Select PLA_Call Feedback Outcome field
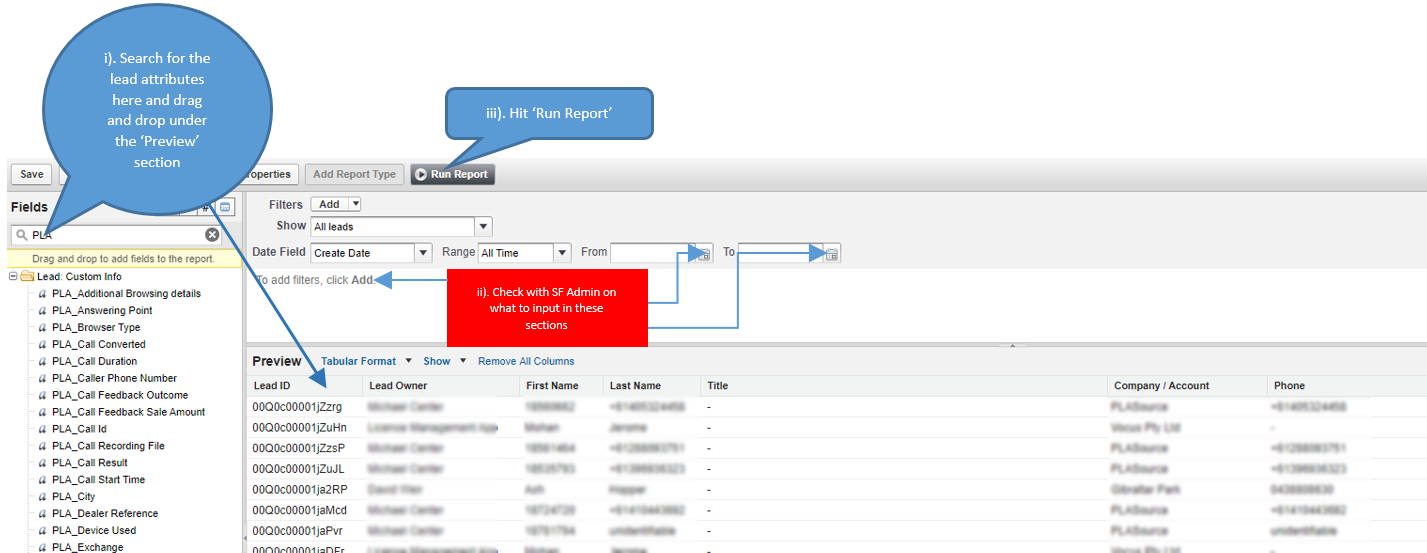 click(120, 395)
